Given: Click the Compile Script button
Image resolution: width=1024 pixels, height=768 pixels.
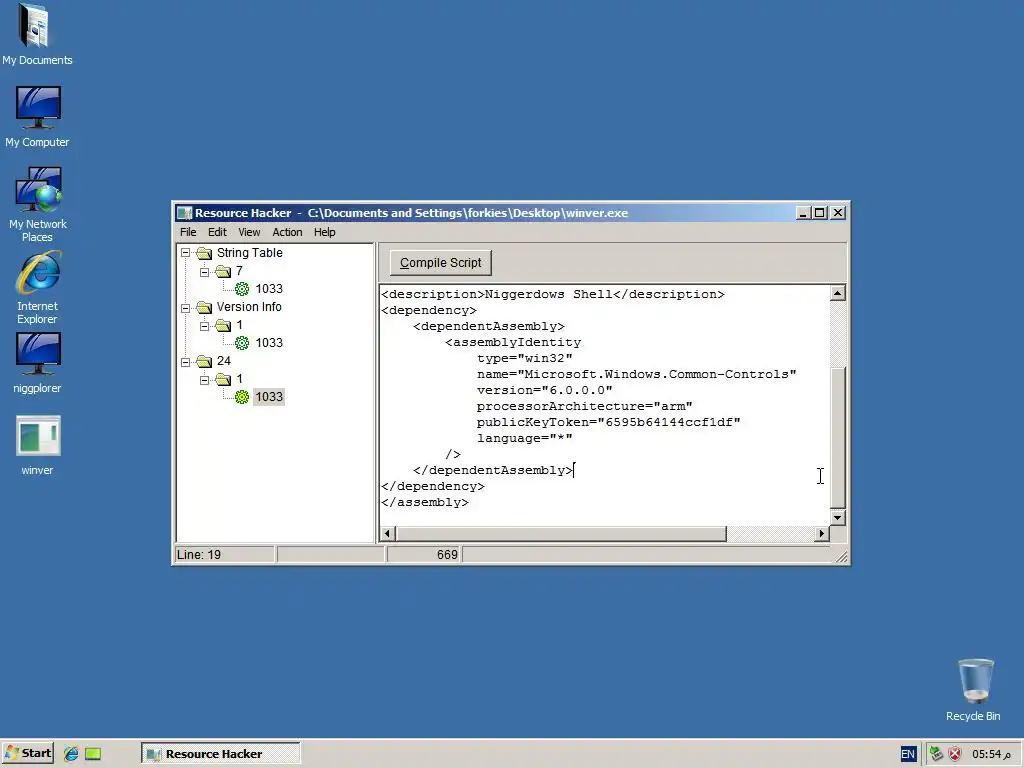Looking at the screenshot, I should click(x=441, y=263).
